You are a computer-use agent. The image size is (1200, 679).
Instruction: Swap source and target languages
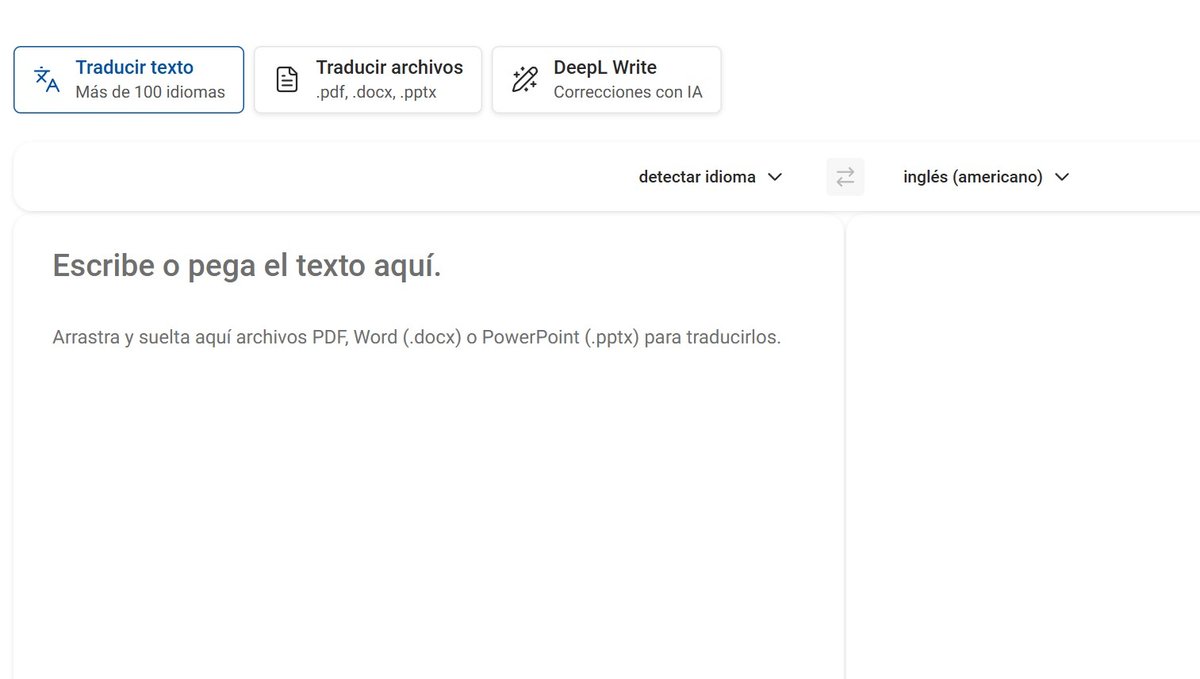[845, 177]
